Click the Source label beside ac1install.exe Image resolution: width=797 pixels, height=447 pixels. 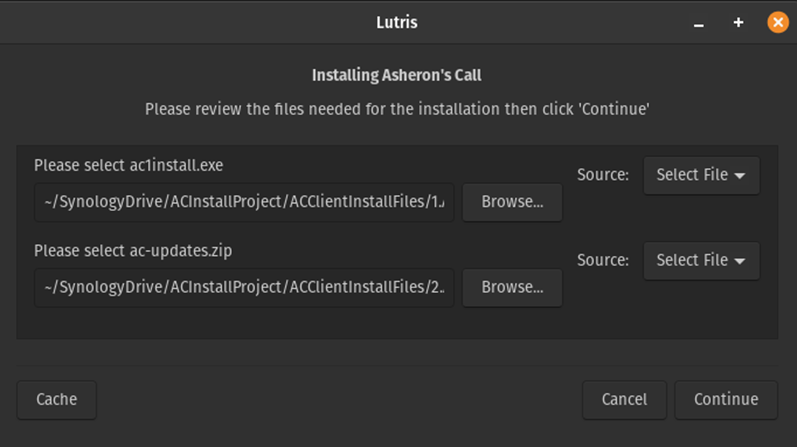602,175
